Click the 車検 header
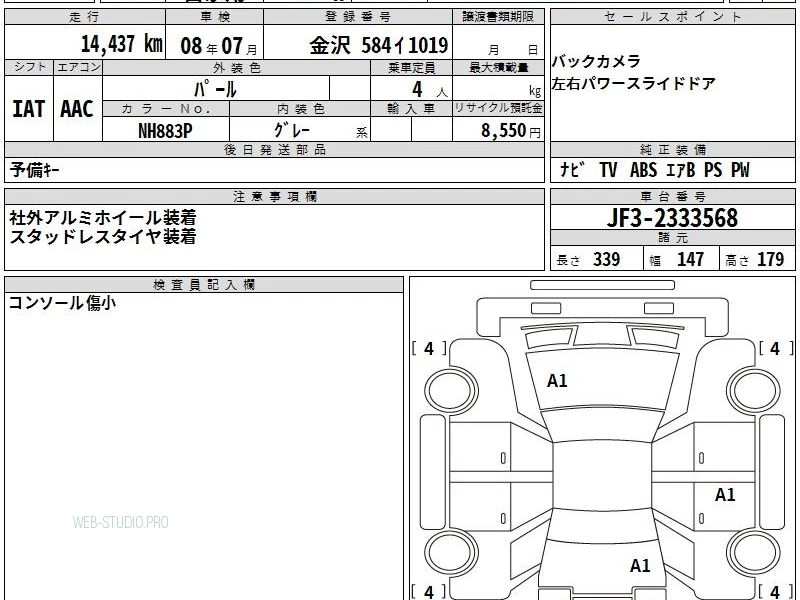 [215, 17]
